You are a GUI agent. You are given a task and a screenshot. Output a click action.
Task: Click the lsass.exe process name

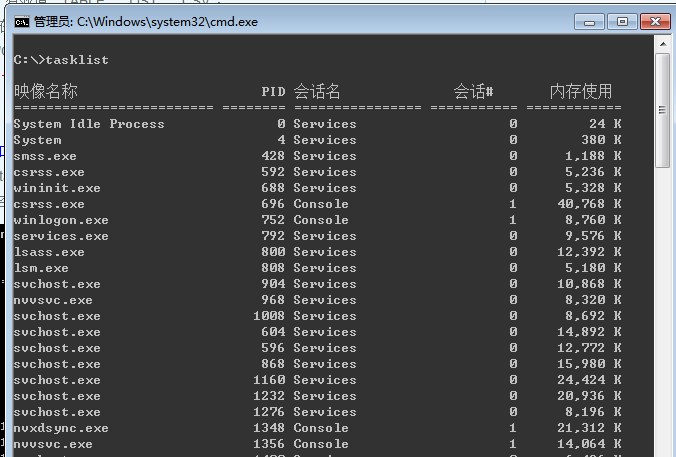point(49,252)
